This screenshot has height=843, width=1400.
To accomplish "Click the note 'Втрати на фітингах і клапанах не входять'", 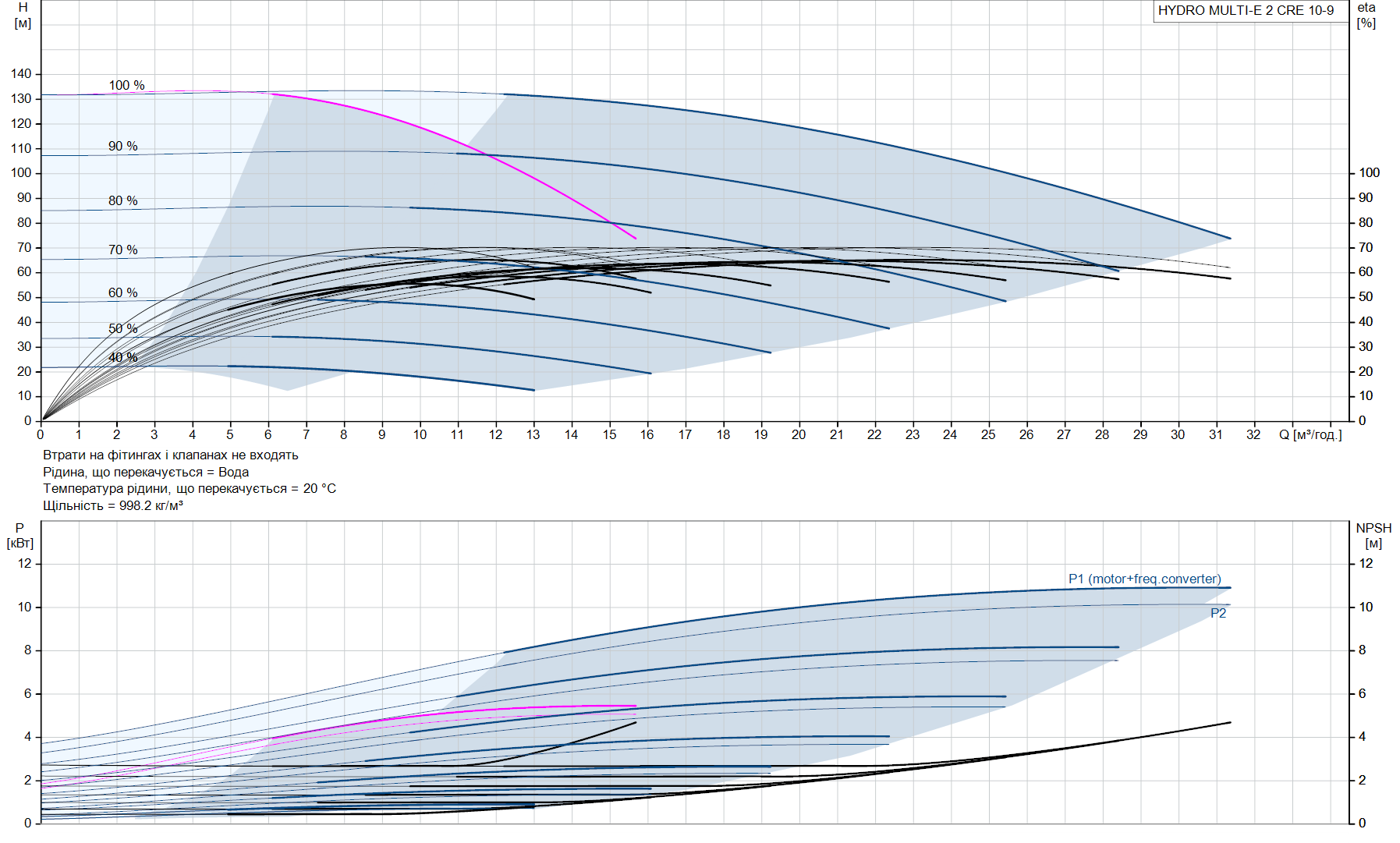I will (171, 455).
